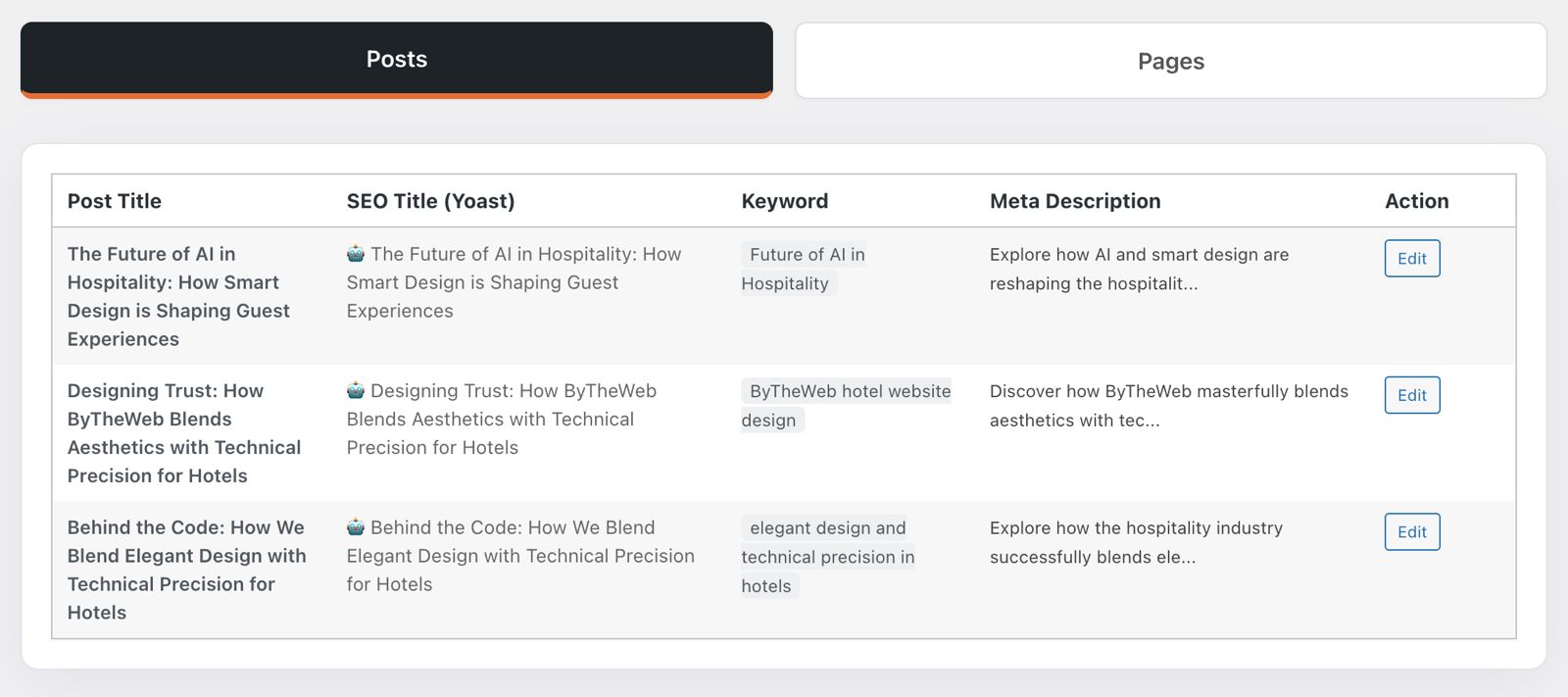Click the 'SEO Title (Yoast)' column header
Image resolution: width=1568 pixels, height=697 pixels.
[x=430, y=201]
